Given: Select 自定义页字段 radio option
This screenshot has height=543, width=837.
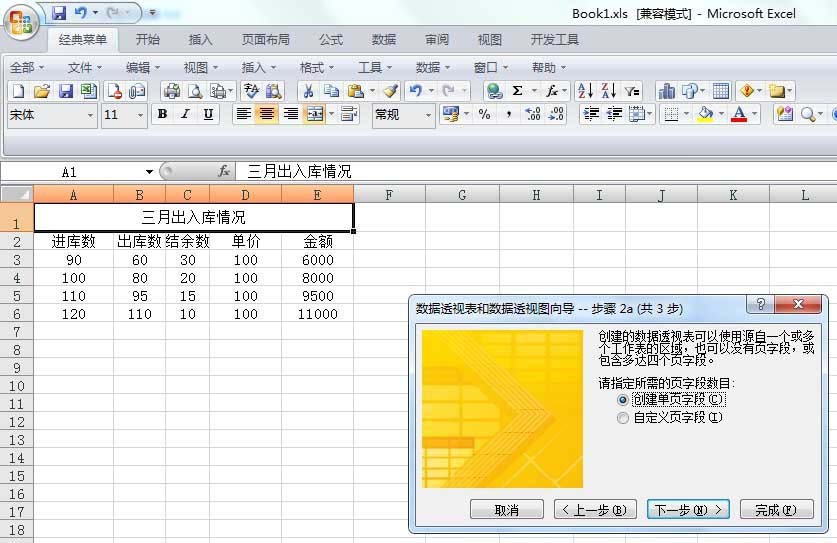Looking at the screenshot, I should pyautogui.click(x=622, y=418).
